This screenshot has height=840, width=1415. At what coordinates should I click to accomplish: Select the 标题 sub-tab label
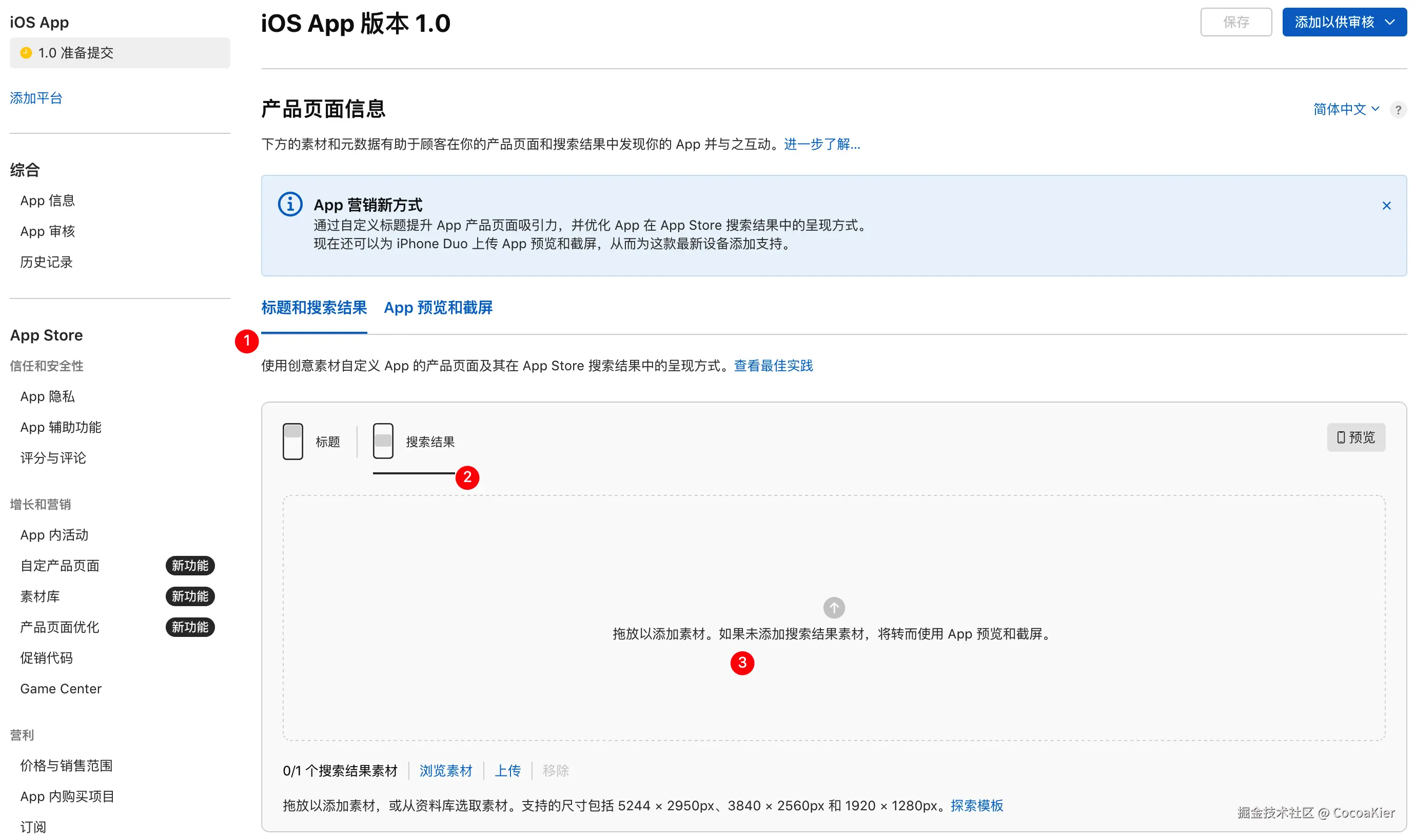[327, 442]
